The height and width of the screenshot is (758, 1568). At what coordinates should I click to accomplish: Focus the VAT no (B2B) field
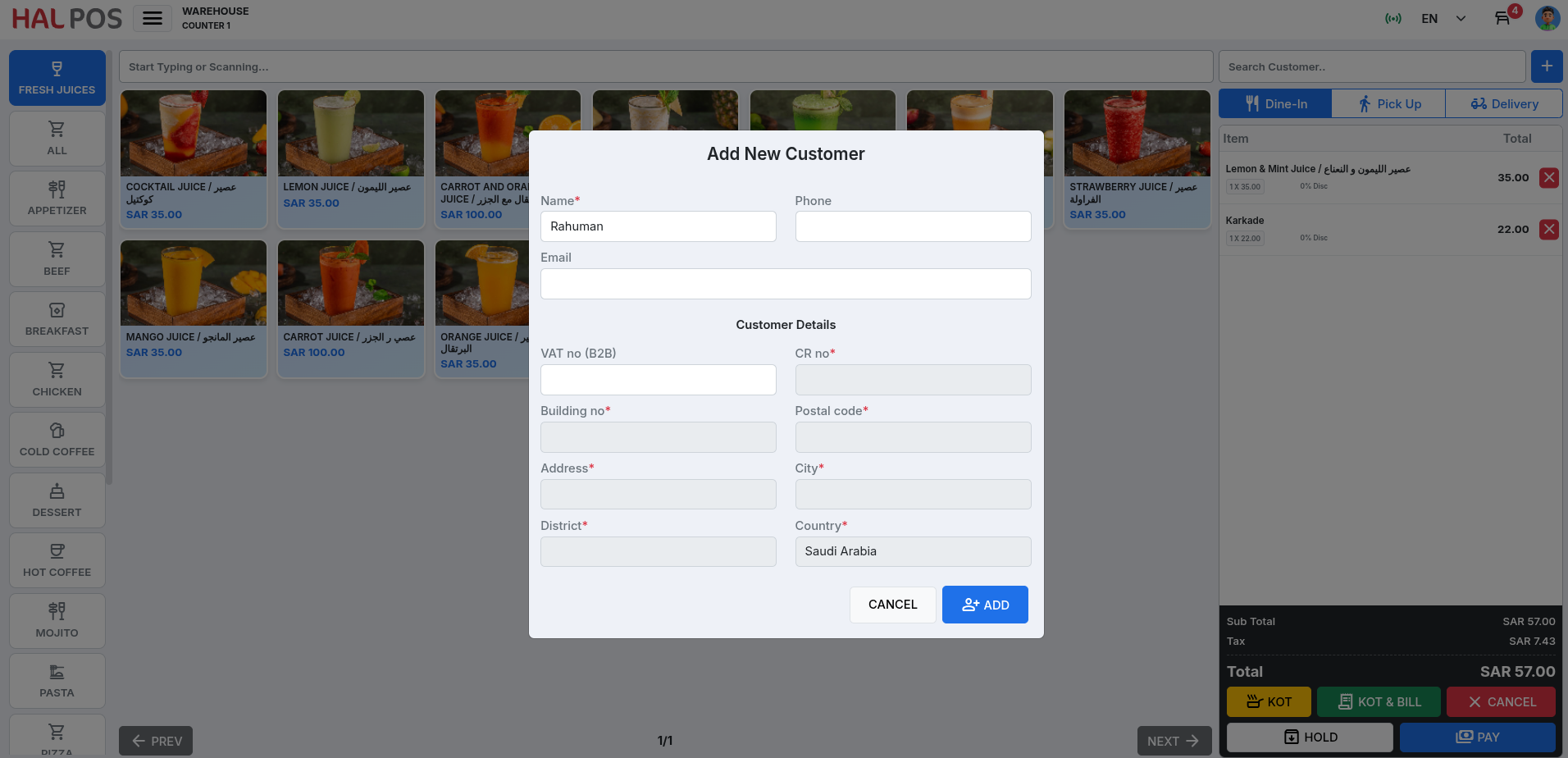pos(658,380)
